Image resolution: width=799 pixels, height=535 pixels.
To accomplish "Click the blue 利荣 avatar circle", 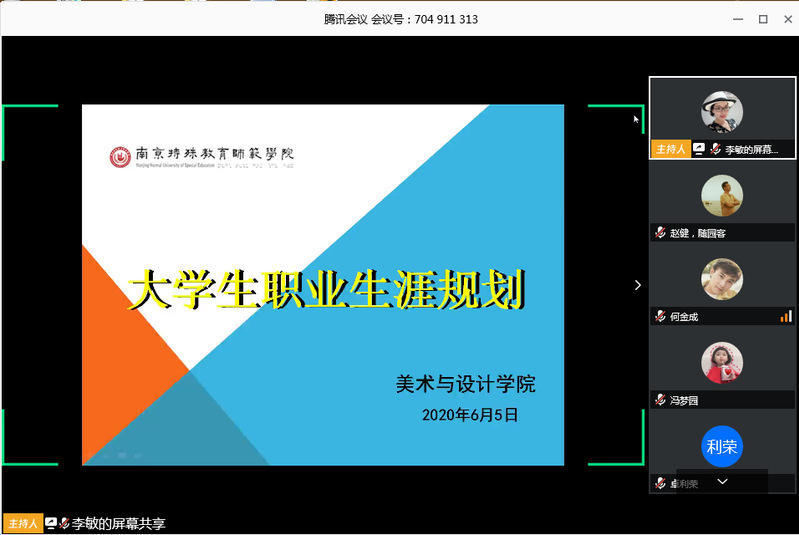I will pos(722,447).
